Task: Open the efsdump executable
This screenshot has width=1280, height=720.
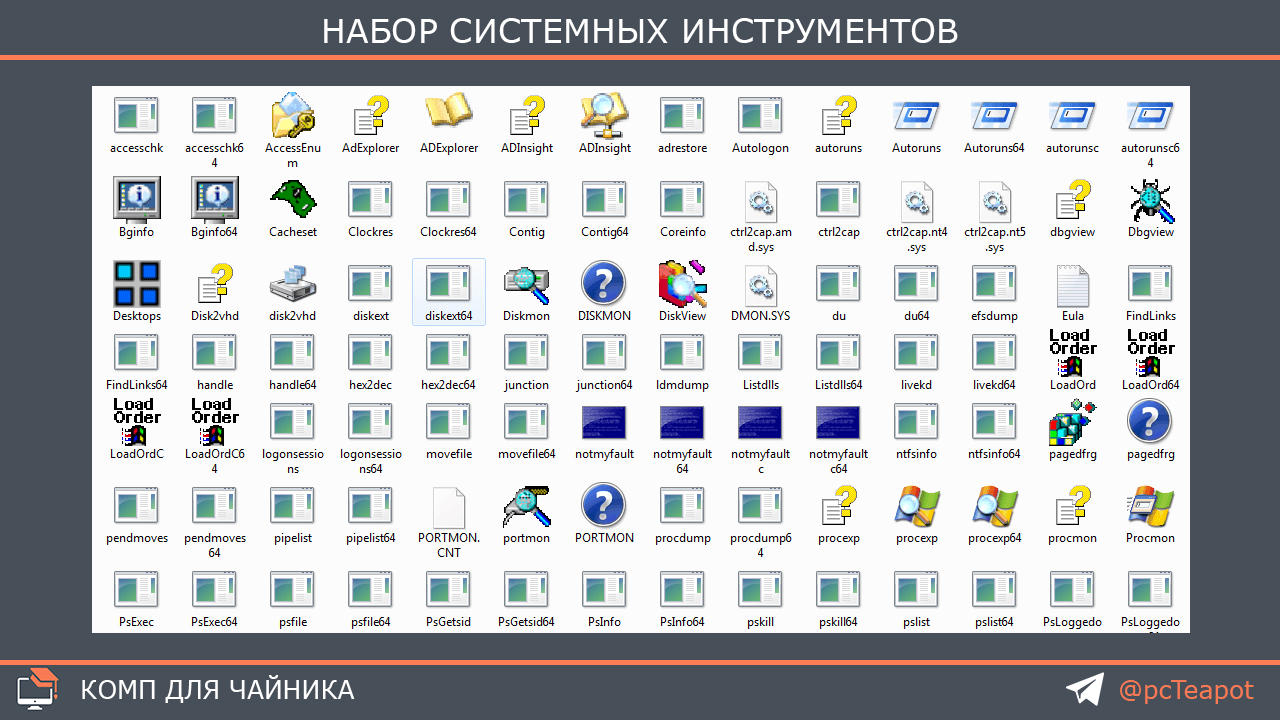Action: tap(994, 284)
